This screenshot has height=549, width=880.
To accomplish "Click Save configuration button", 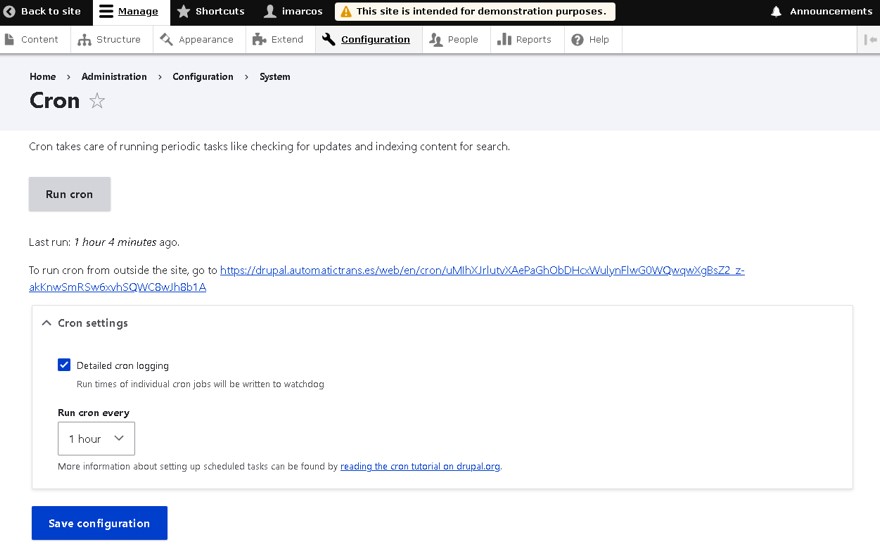I will [99, 523].
